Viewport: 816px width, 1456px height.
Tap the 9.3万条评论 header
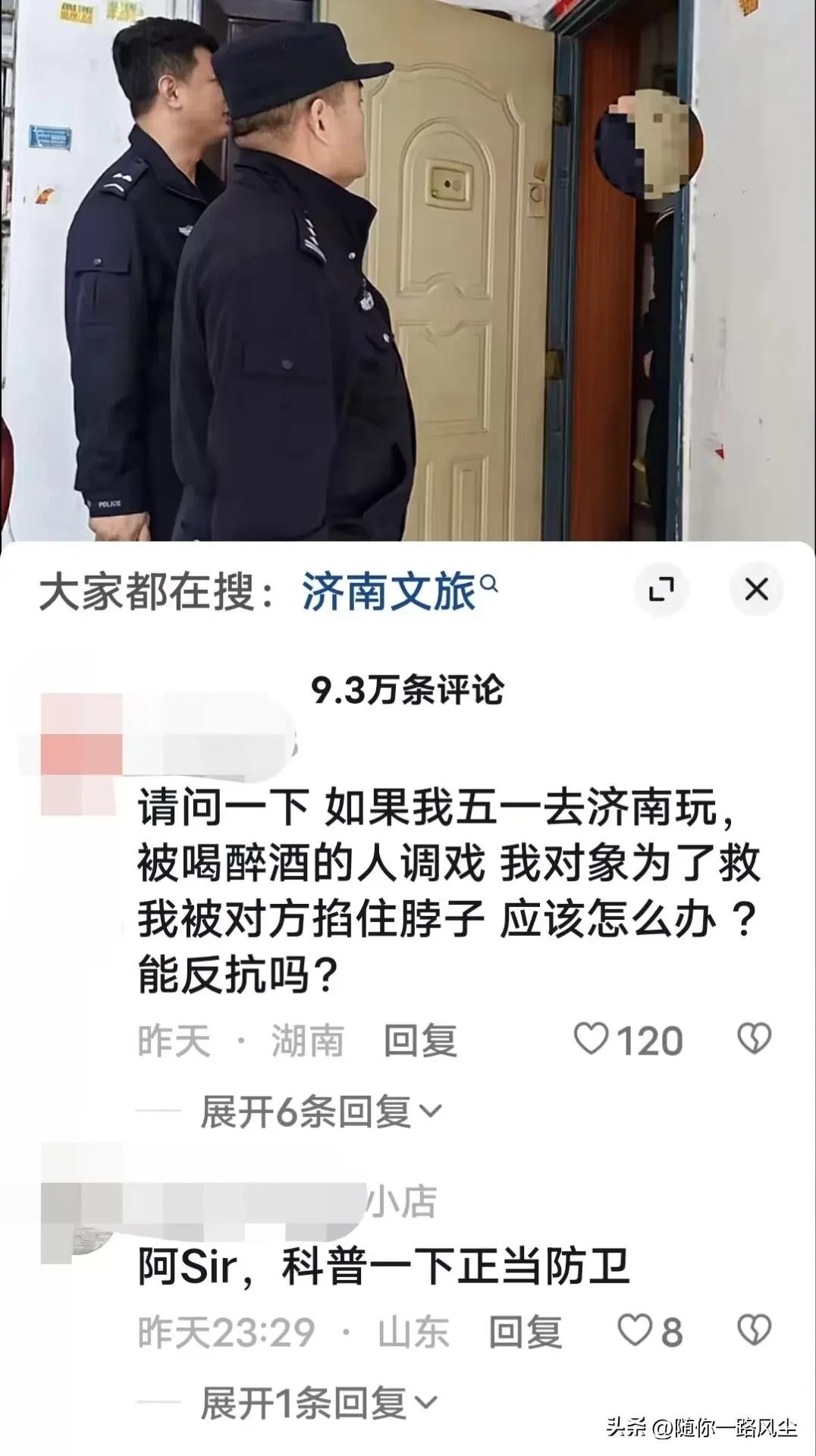click(408, 689)
